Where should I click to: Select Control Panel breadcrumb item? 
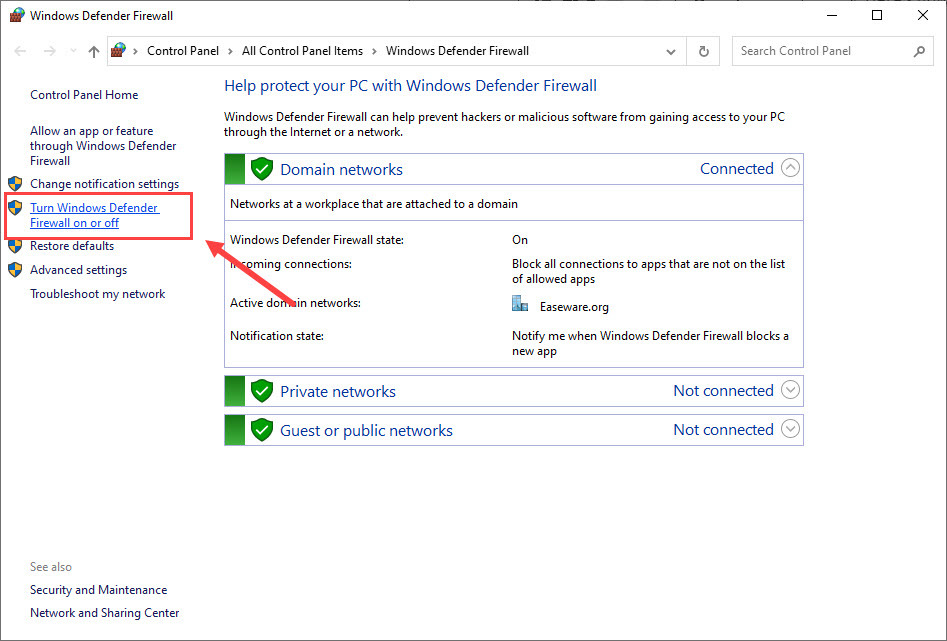click(x=183, y=51)
